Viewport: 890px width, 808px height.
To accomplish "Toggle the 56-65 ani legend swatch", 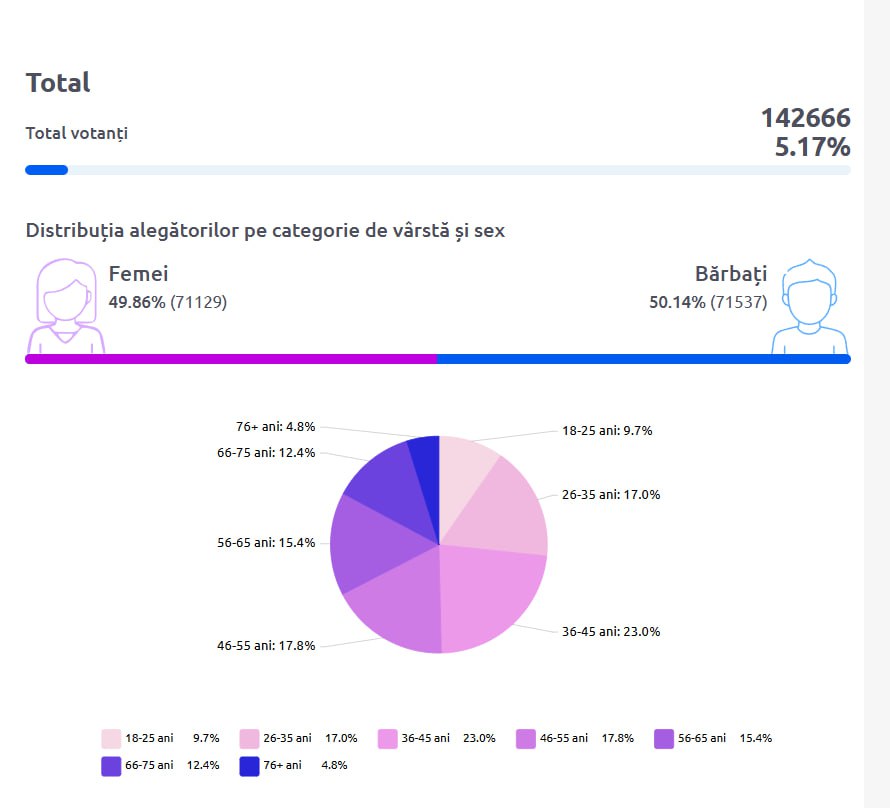I will coord(664,739).
